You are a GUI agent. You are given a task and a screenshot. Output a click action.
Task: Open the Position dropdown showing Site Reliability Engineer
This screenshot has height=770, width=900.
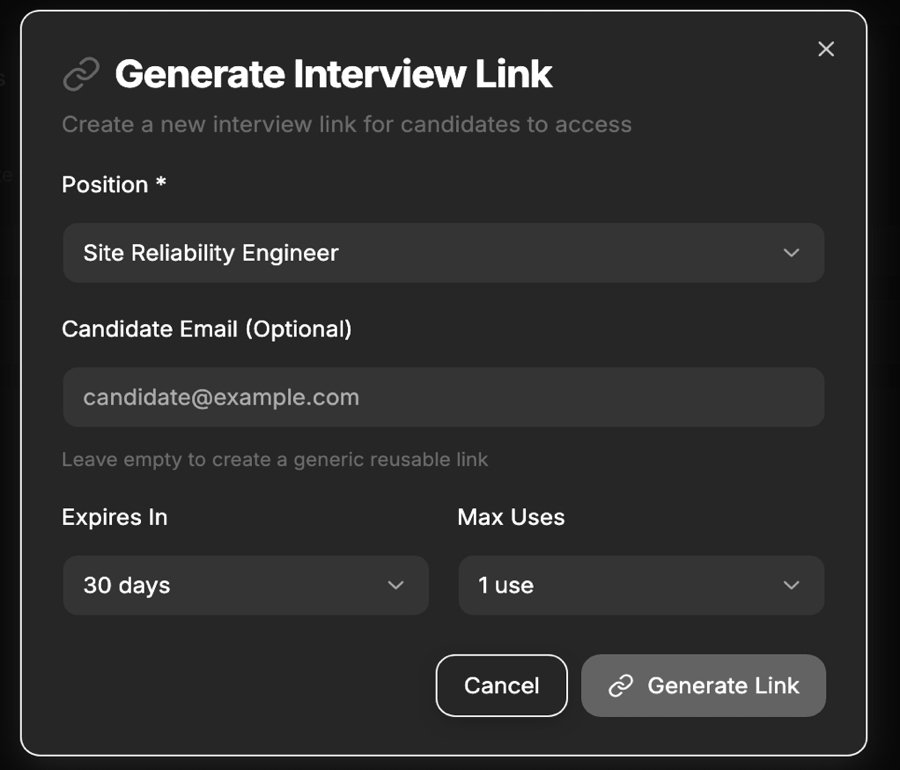443,253
